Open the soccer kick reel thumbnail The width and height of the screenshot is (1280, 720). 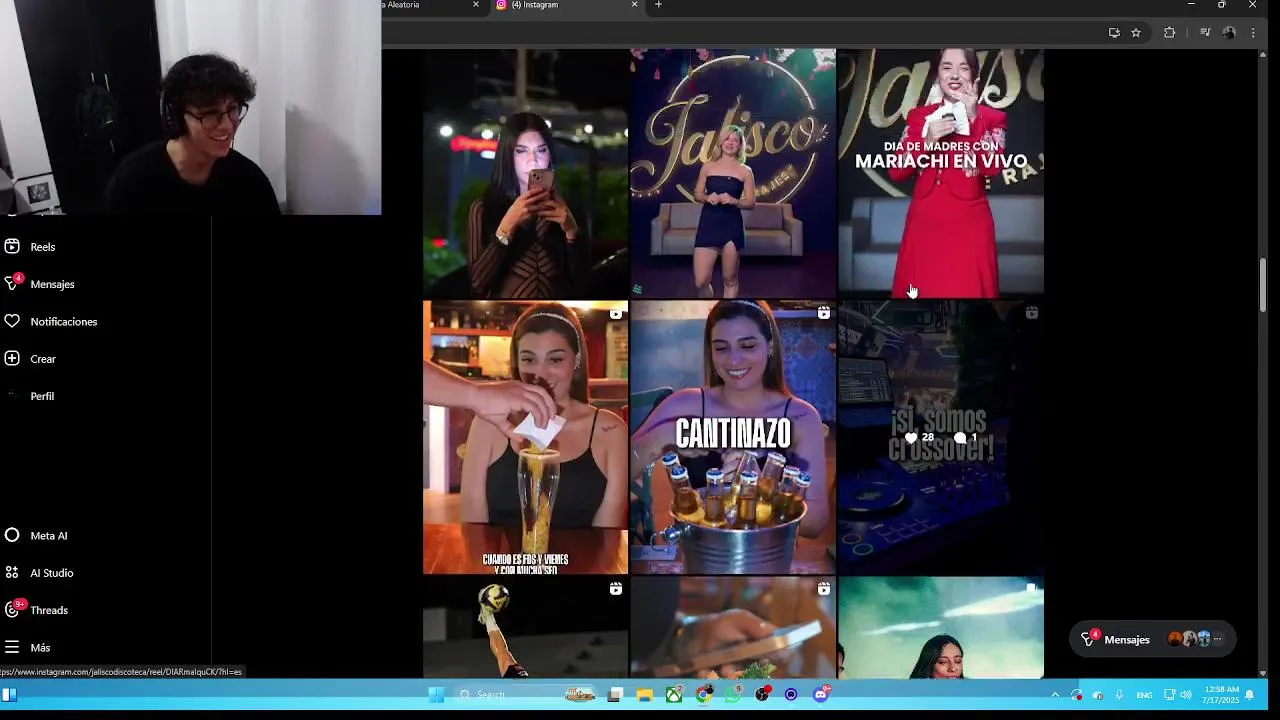(x=525, y=628)
